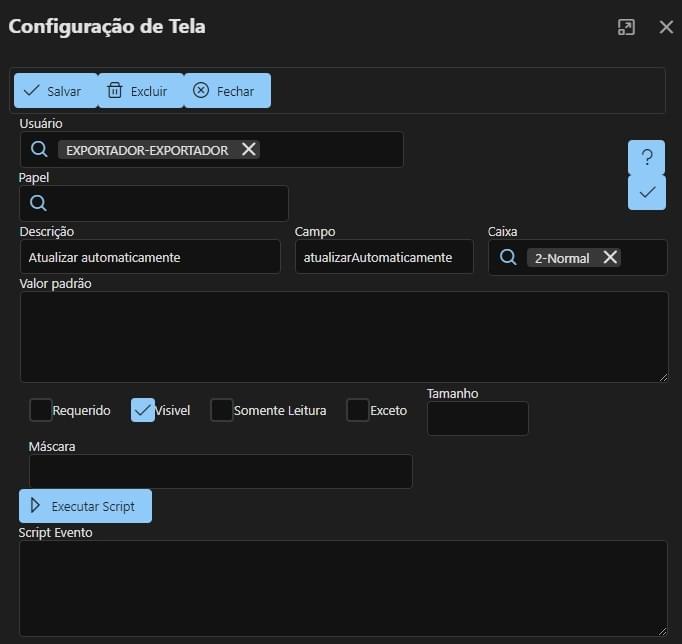
Task: Enable the Requerido checkbox
Action: (41, 410)
